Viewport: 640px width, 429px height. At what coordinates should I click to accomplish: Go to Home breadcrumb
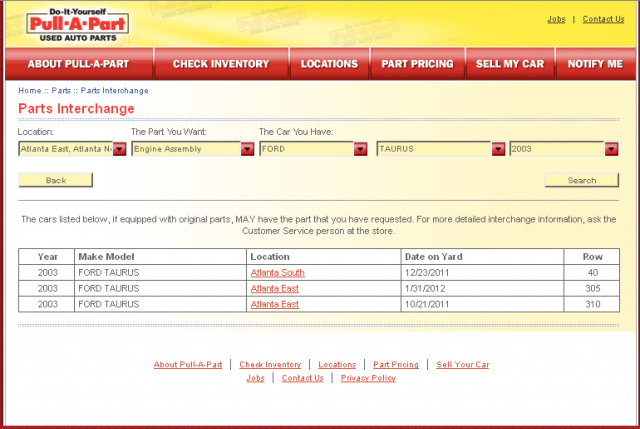30,91
